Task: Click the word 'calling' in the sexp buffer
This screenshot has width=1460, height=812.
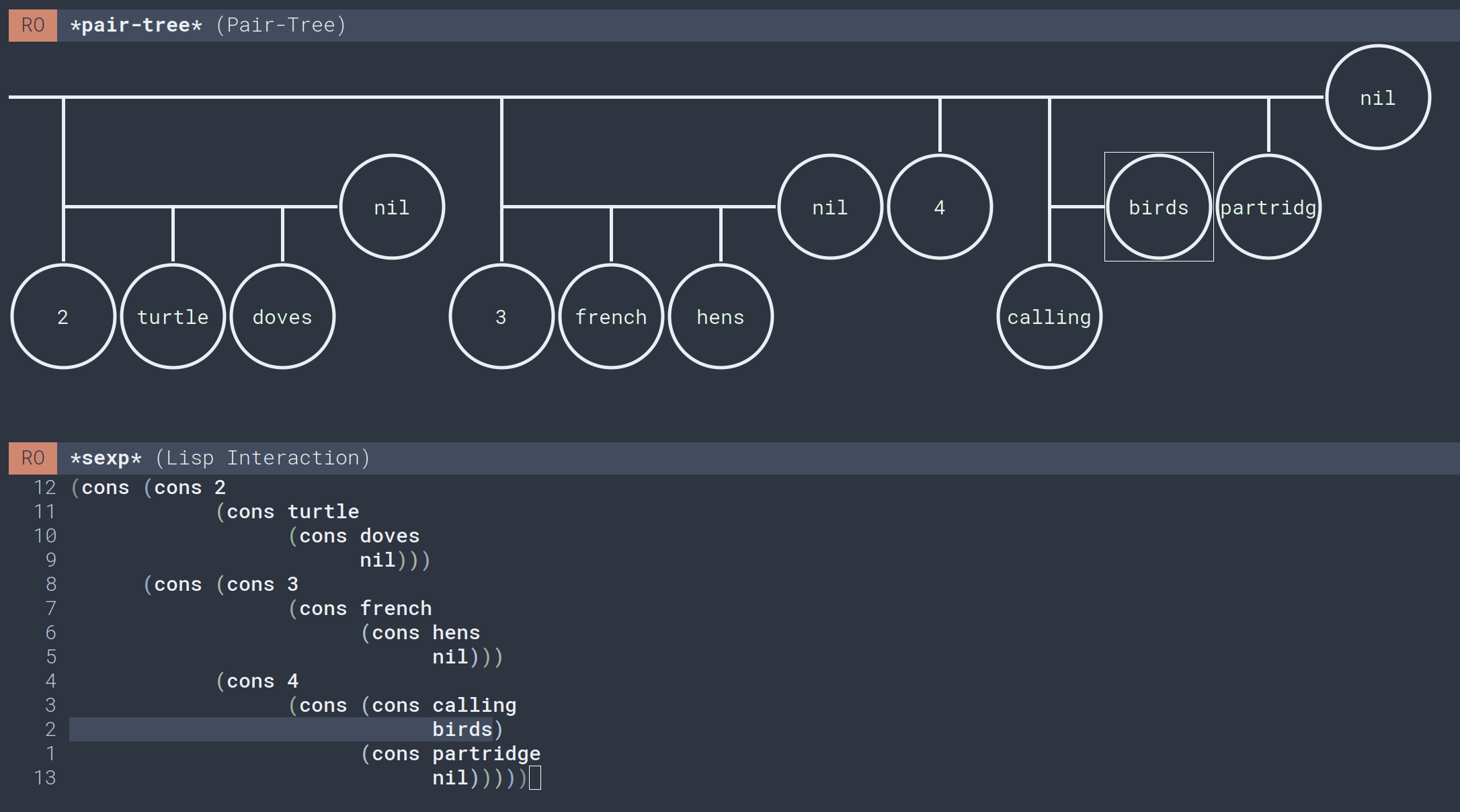Action: [x=475, y=705]
